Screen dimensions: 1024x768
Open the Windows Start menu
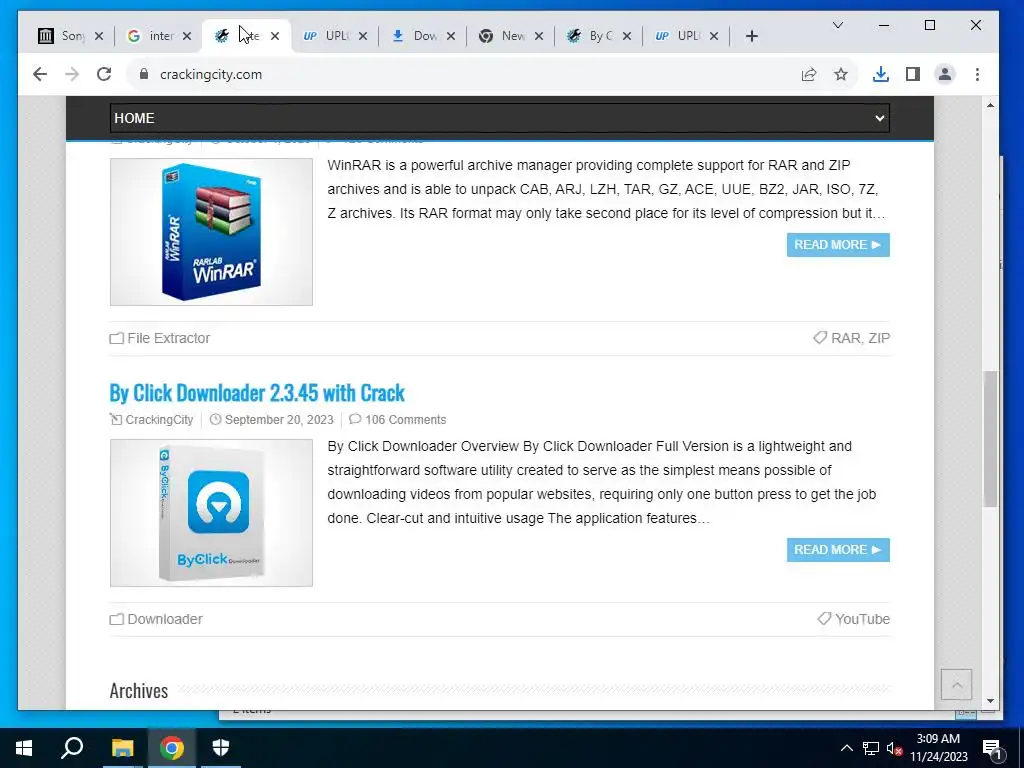pyautogui.click(x=24, y=748)
